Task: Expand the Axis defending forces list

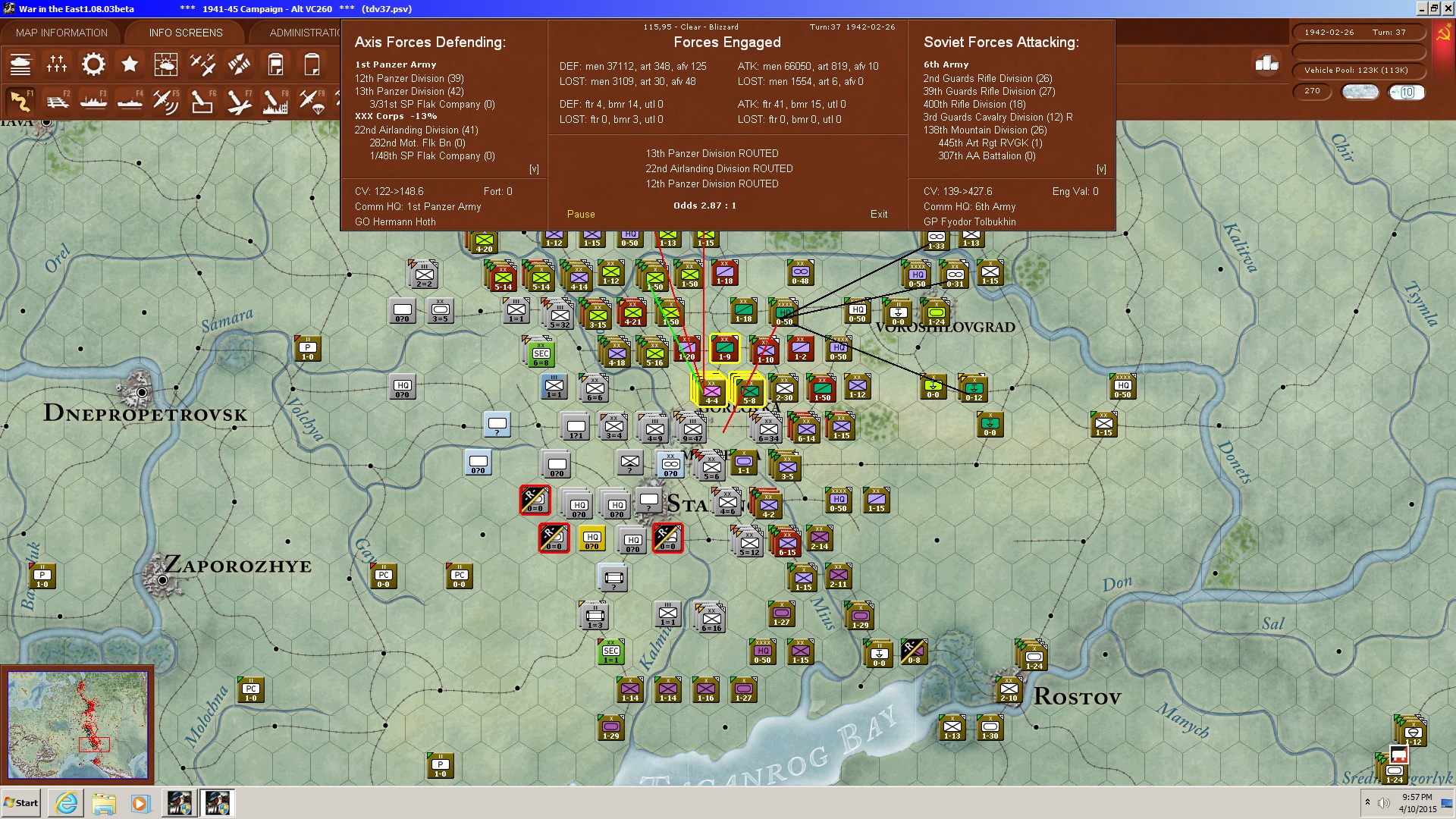Action: (534, 169)
